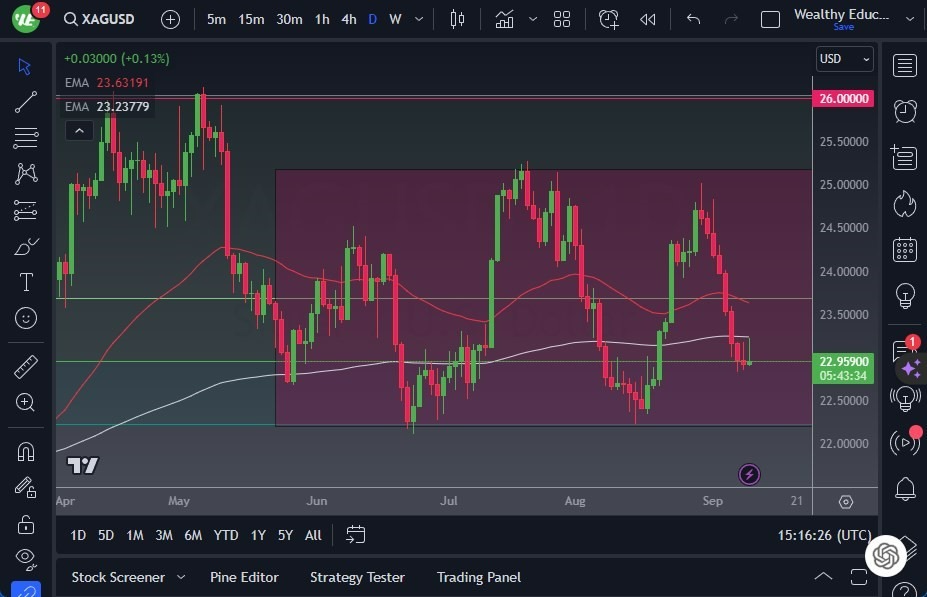
Task: Open the Indicators menu in the top toolbar
Action: coord(504,18)
